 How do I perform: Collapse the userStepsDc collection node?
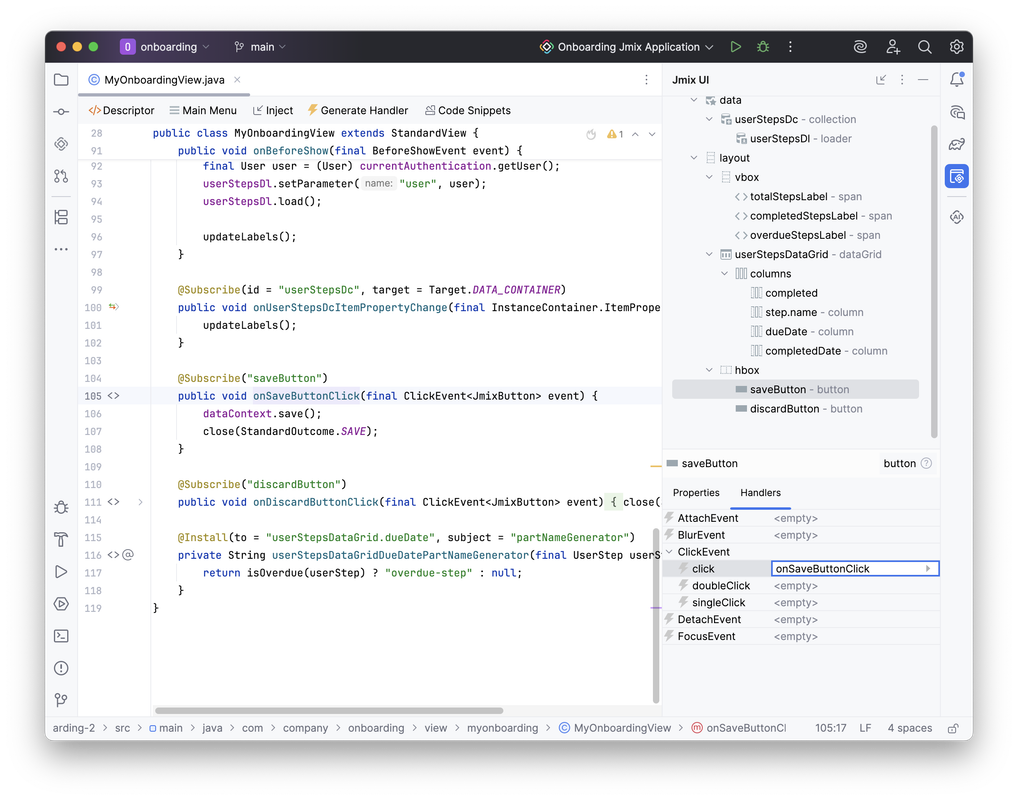[x=709, y=119]
